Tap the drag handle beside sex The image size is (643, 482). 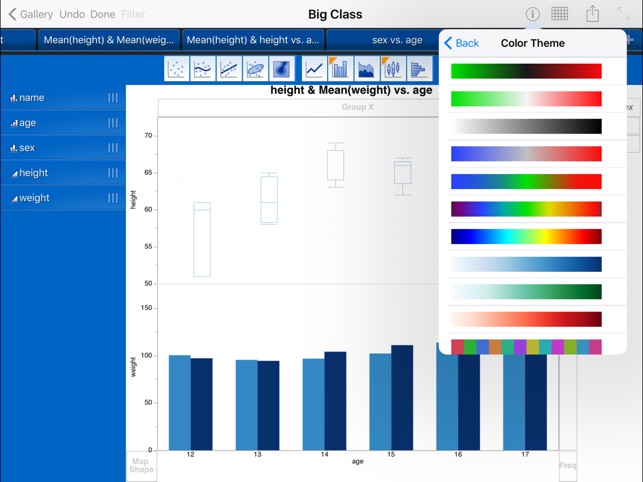coord(113,148)
